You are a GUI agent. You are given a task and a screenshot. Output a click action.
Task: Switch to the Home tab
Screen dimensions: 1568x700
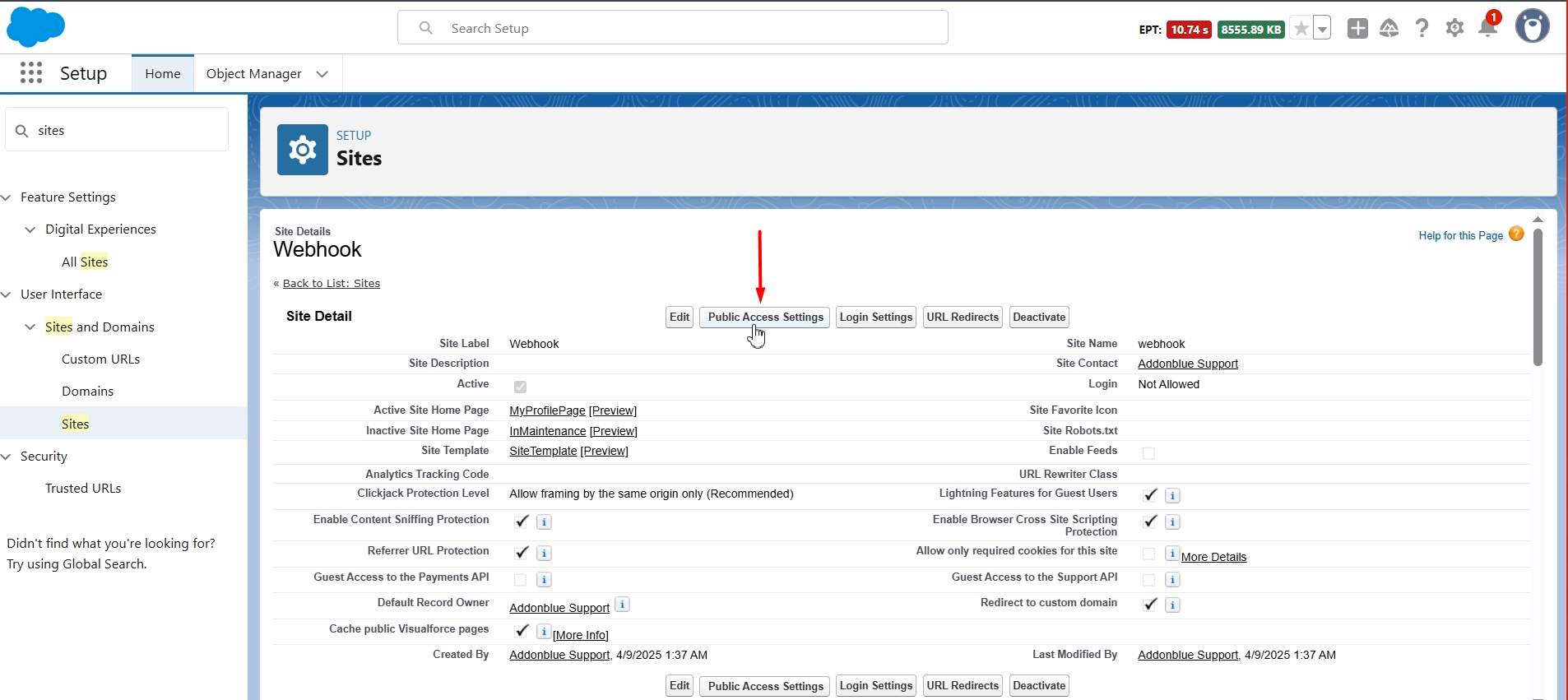tap(163, 74)
